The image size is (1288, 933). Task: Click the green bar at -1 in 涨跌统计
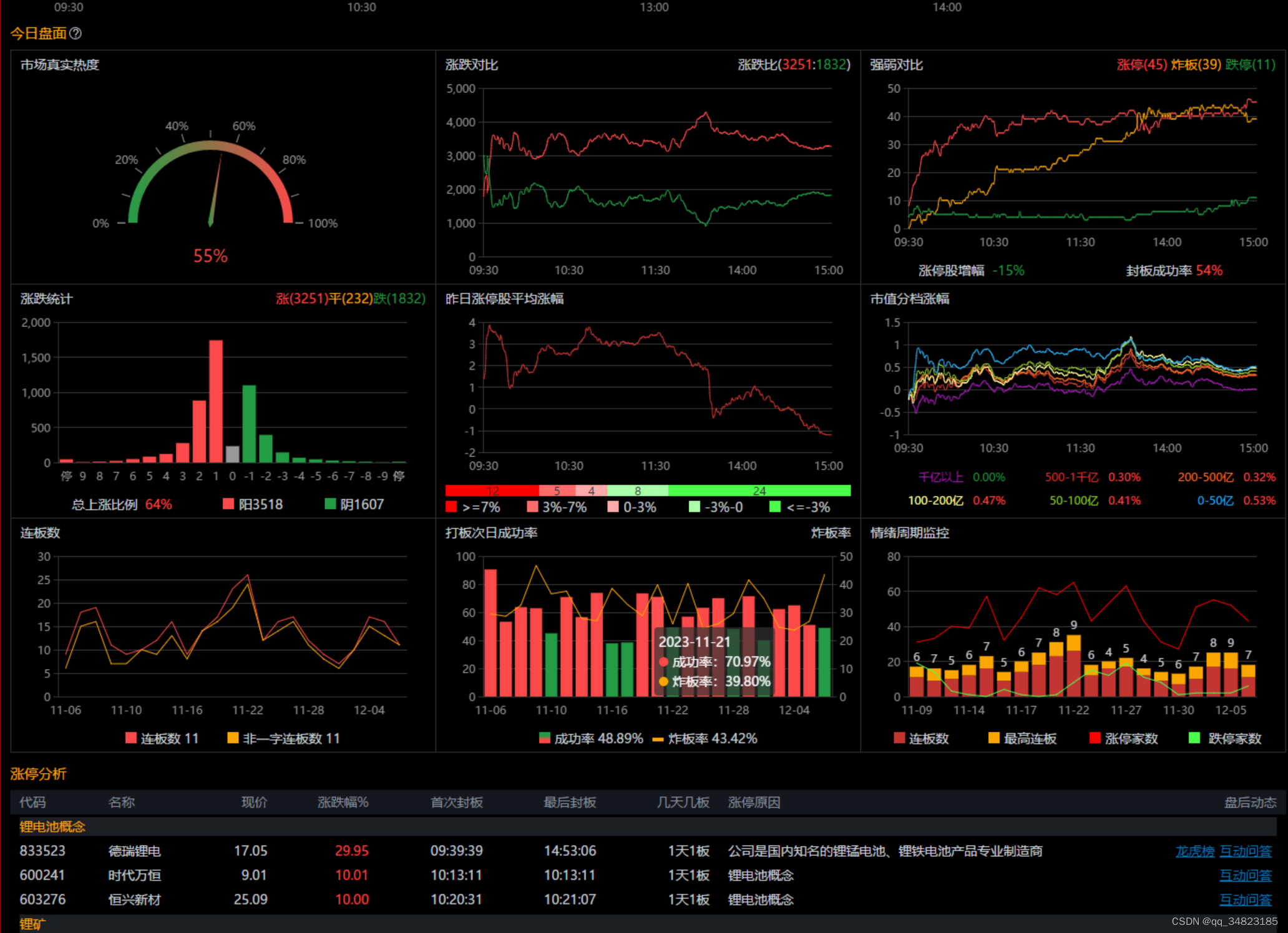pyautogui.click(x=249, y=424)
